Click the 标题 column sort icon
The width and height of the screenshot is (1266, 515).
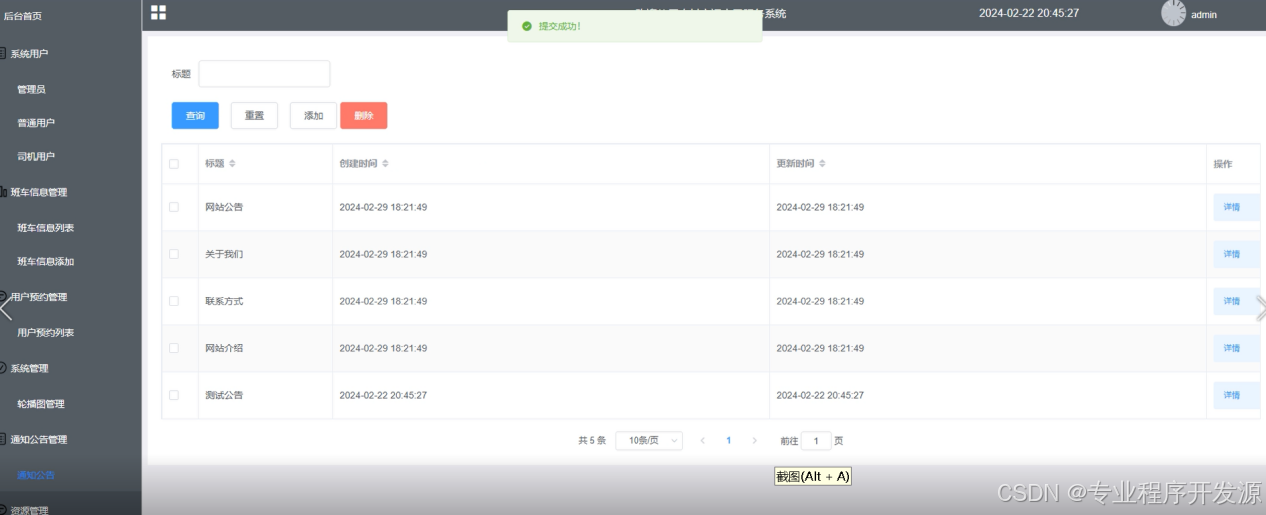point(232,163)
